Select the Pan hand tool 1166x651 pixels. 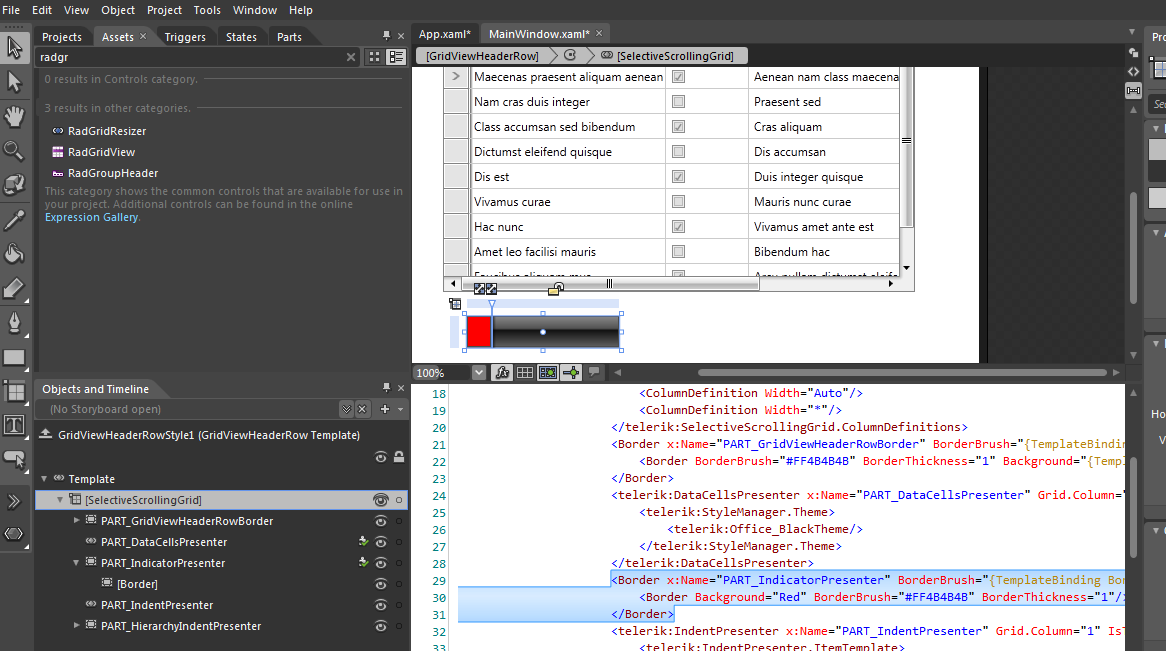point(14,116)
